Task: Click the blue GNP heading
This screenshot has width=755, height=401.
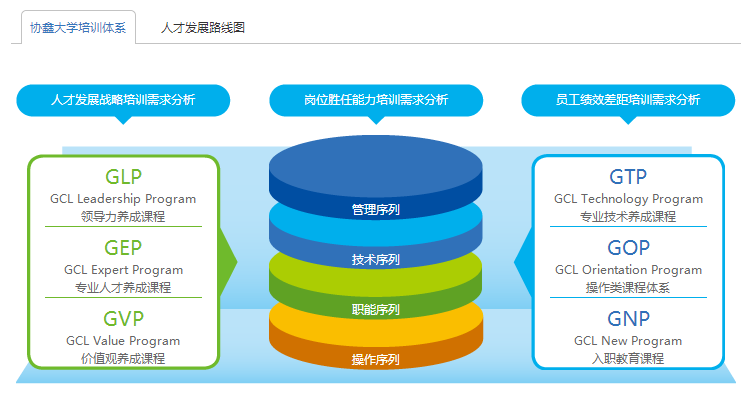Action: tap(628, 319)
